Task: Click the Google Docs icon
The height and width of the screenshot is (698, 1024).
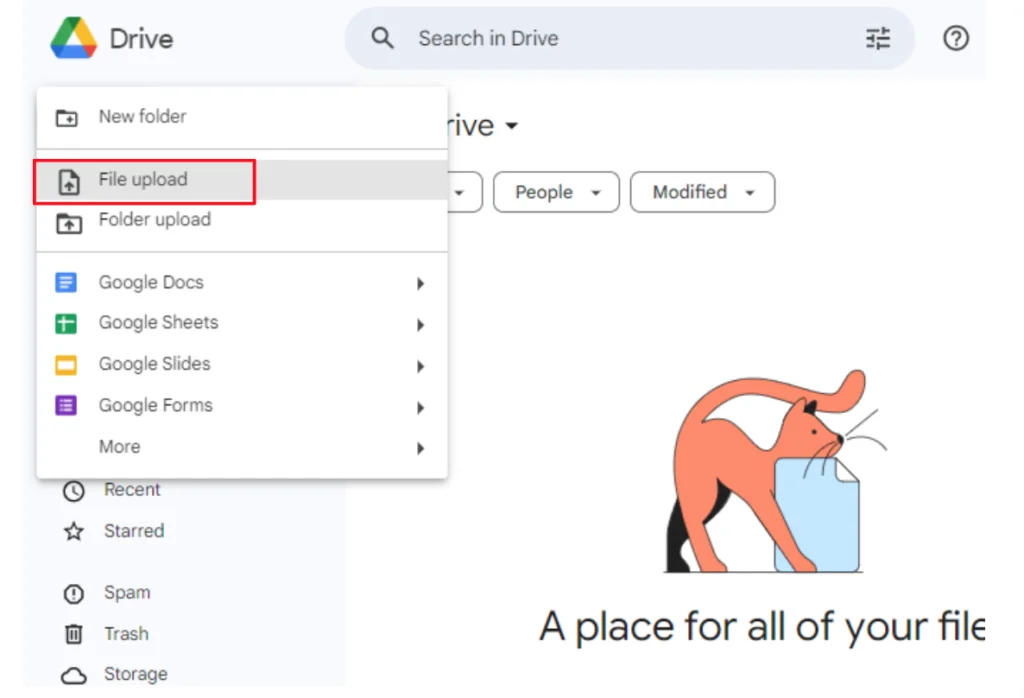Action: pyautogui.click(x=66, y=282)
